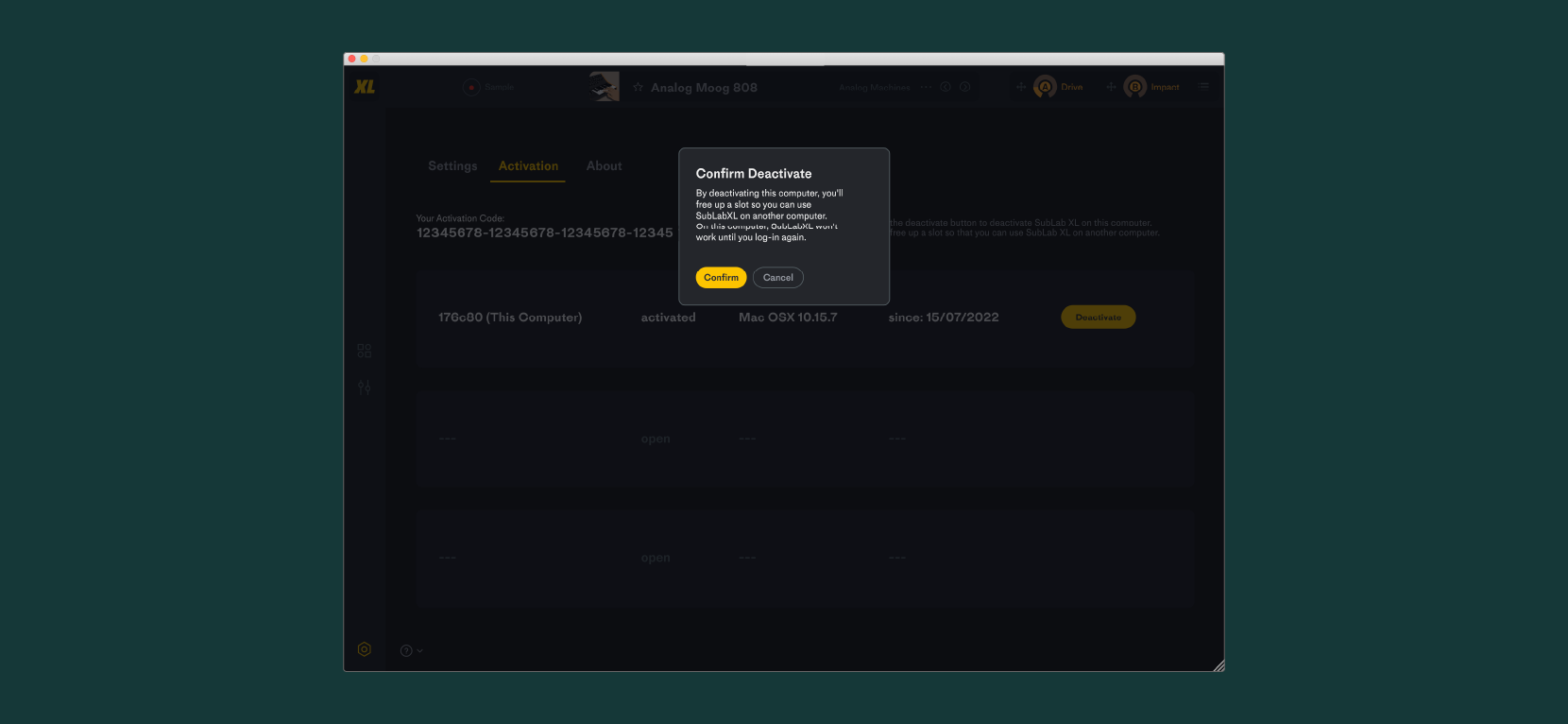Click the XL logo icon
This screenshot has width=1568, height=724.
tap(365, 87)
